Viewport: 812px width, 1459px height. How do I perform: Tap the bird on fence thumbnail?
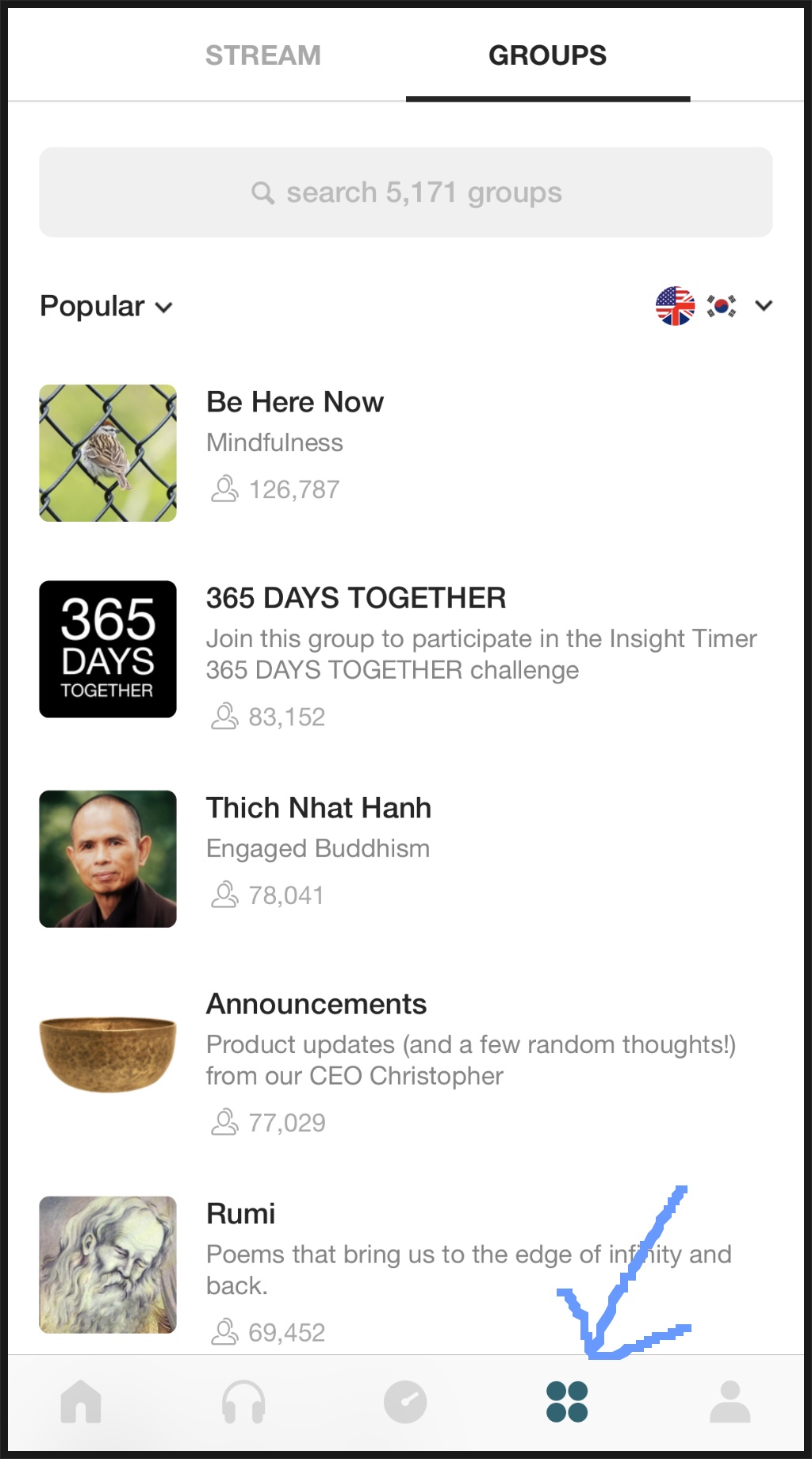click(108, 453)
